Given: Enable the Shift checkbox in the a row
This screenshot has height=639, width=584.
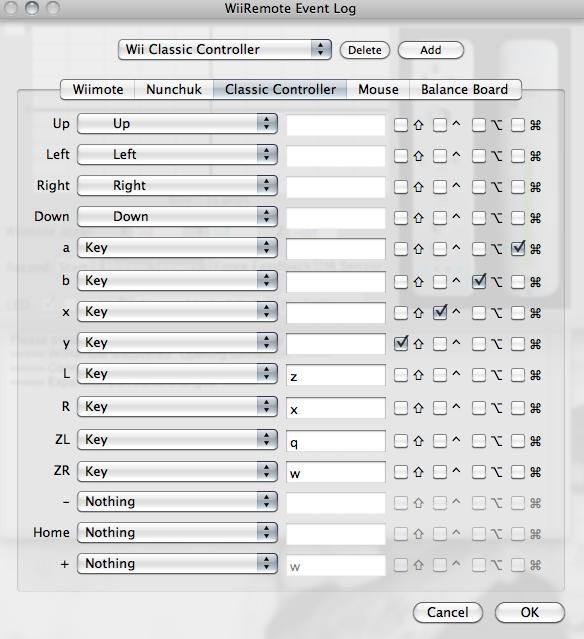Looking at the screenshot, I should click(401, 249).
